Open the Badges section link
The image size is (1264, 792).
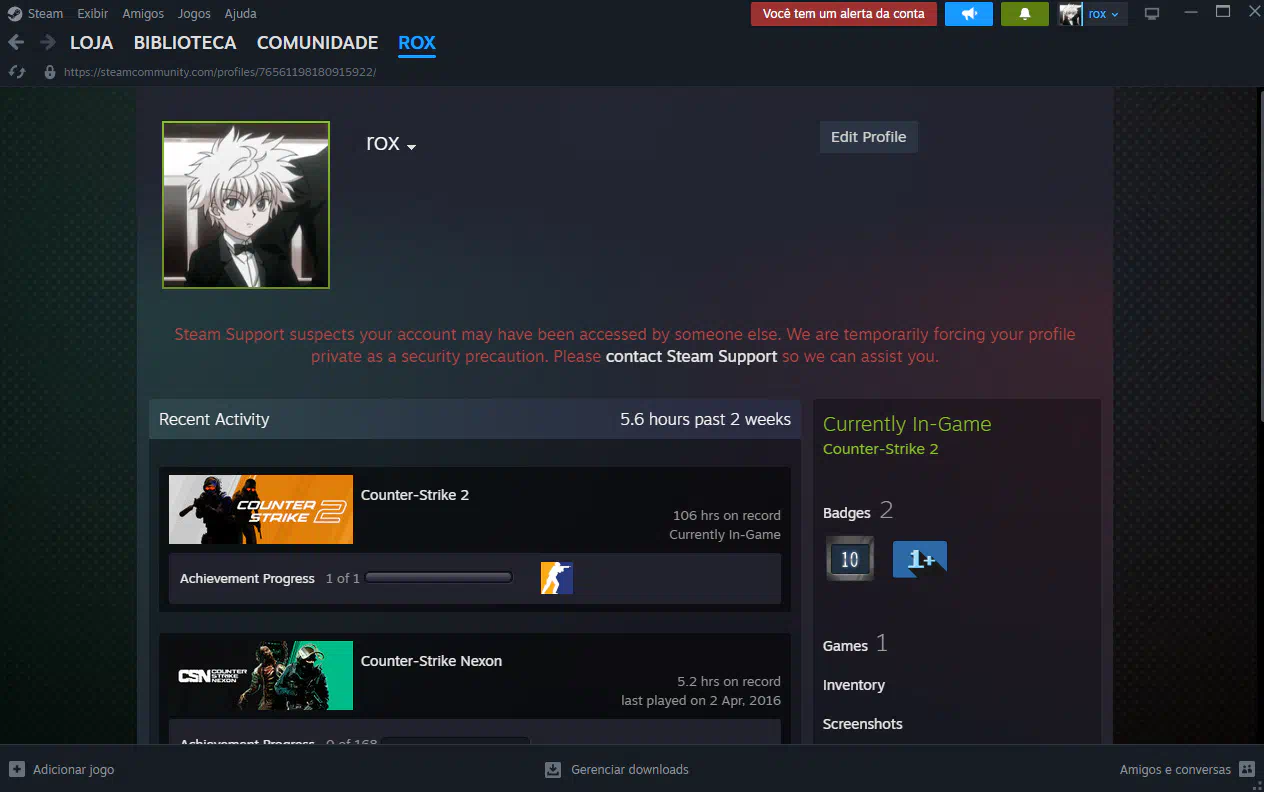tap(847, 513)
